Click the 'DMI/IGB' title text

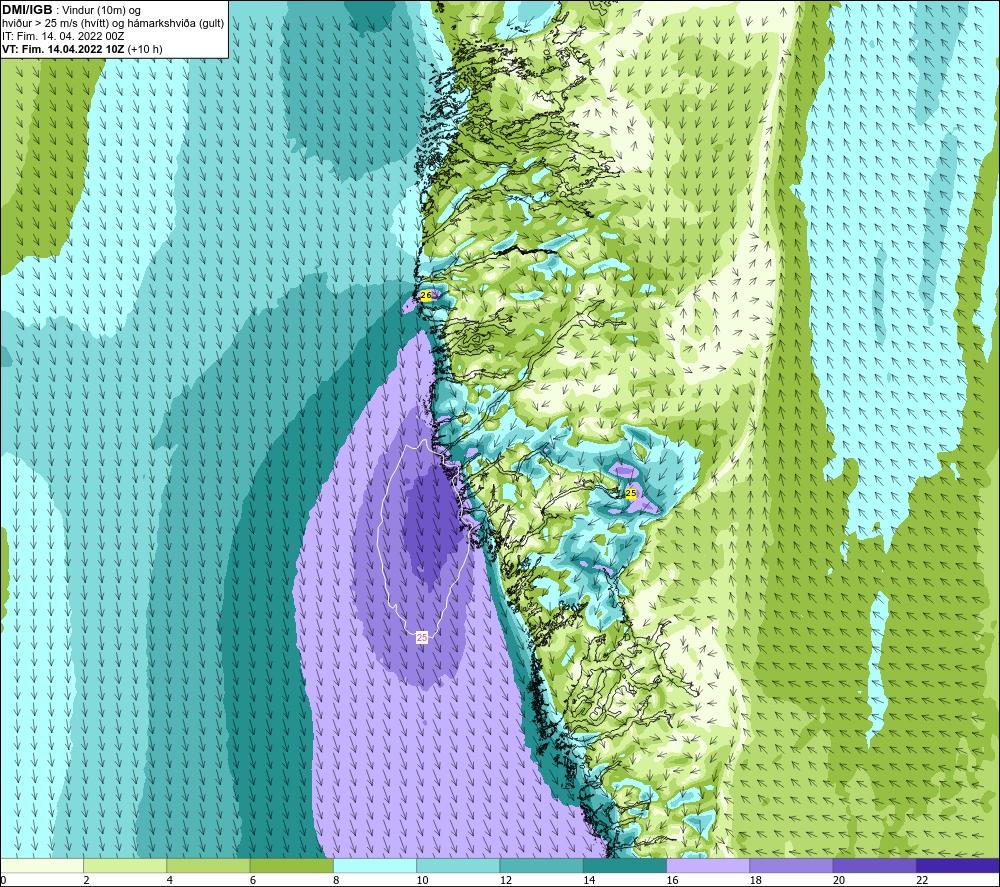click(27, 10)
